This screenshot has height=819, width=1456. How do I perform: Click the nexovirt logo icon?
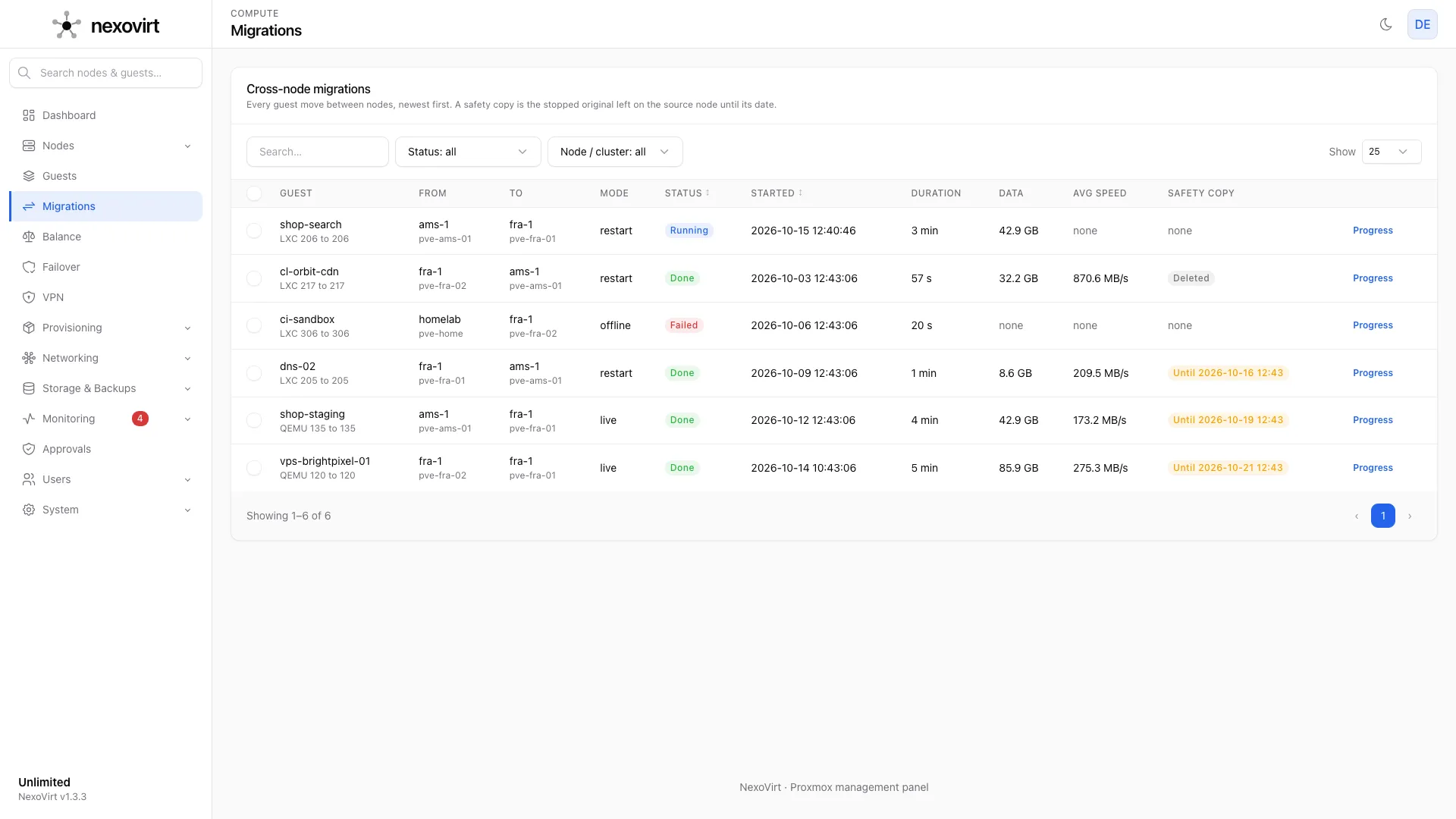67,25
